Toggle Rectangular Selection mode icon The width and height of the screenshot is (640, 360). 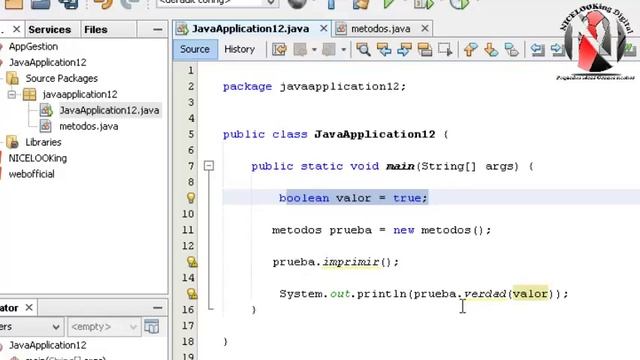tap(445, 50)
